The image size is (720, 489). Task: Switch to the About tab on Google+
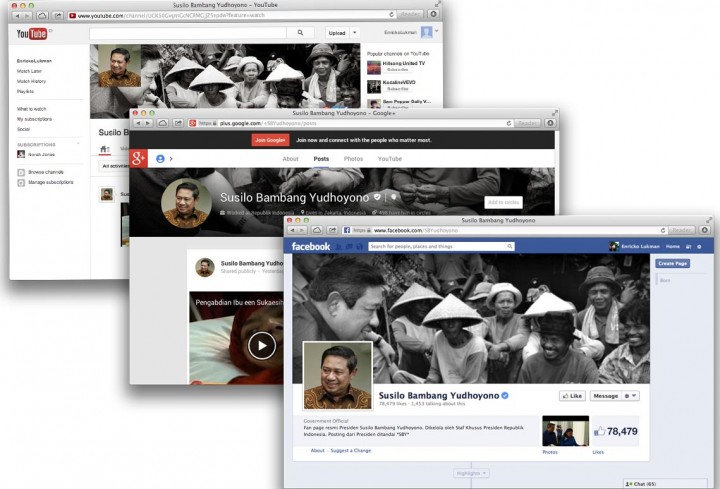pos(290,159)
